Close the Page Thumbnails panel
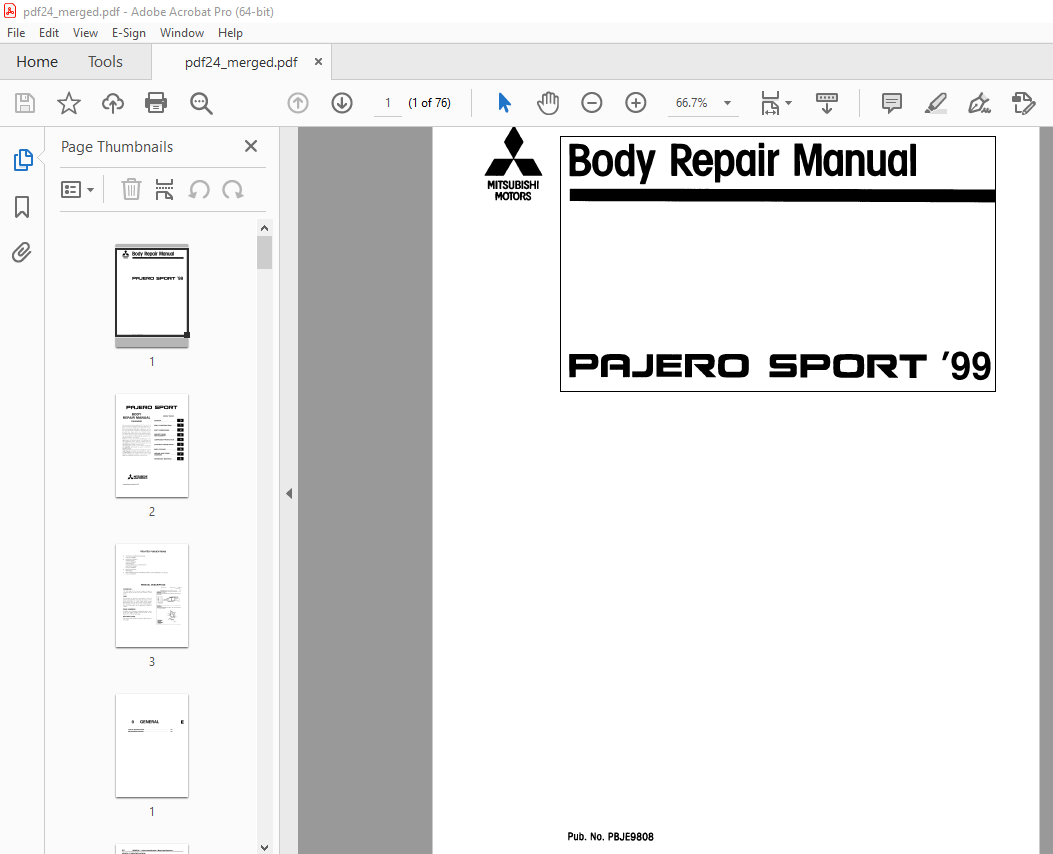1053x854 pixels. (x=251, y=146)
